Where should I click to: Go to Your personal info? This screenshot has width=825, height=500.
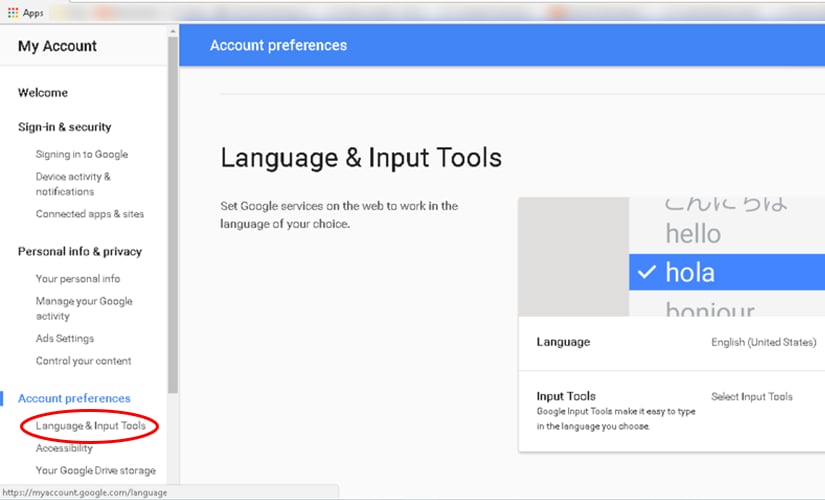click(78, 278)
